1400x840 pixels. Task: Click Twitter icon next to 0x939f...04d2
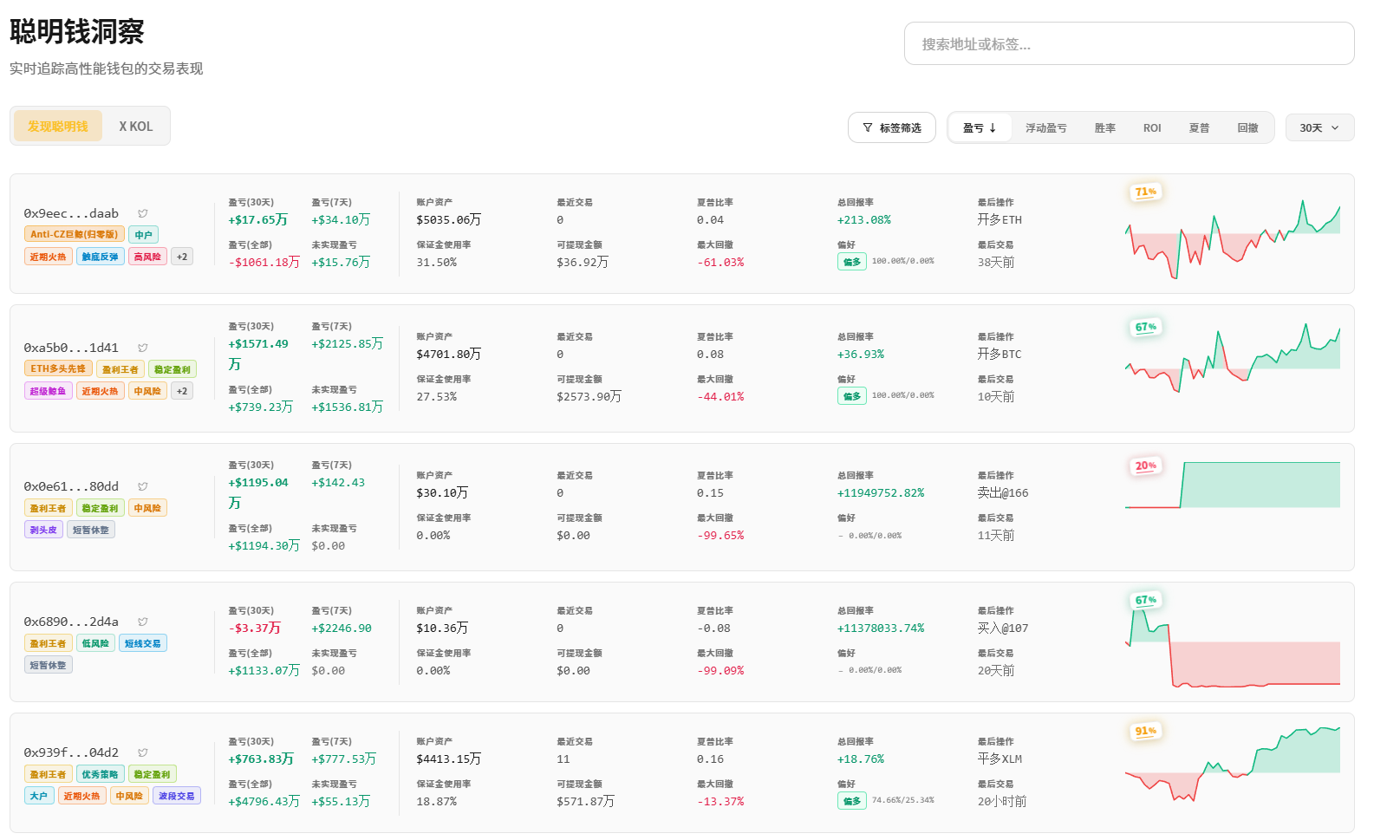tap(143, 752)
